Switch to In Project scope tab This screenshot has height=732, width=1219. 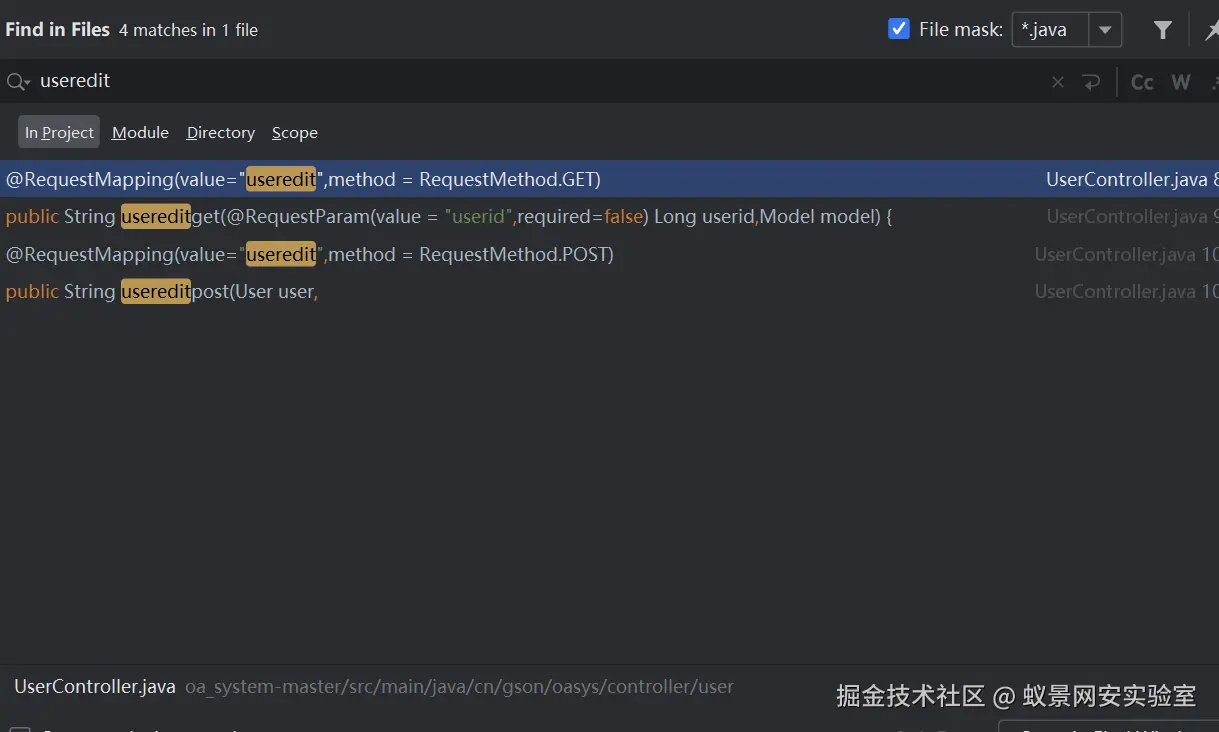pos(59,132)
